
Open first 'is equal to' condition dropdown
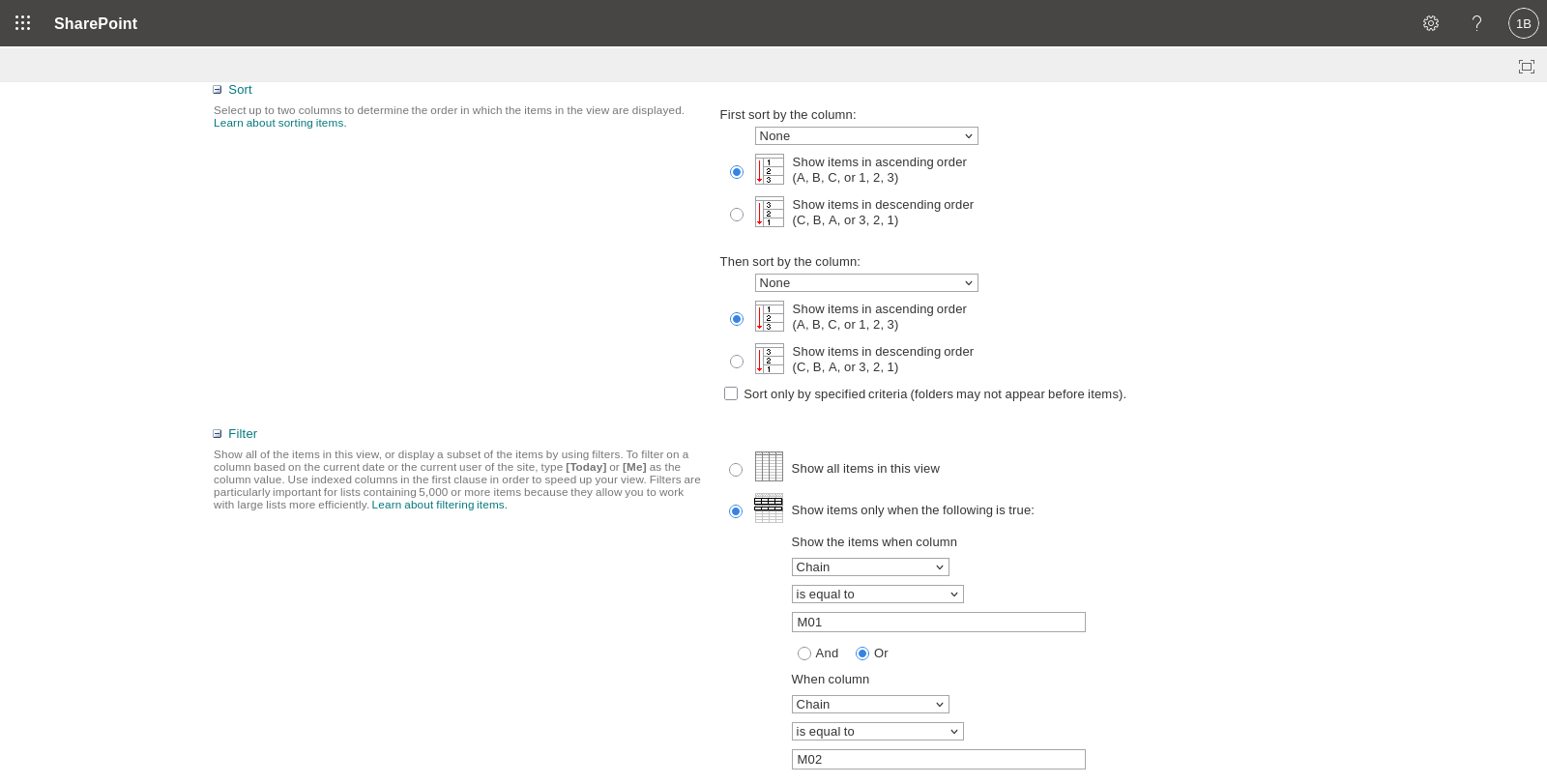[x=878, y=595]
